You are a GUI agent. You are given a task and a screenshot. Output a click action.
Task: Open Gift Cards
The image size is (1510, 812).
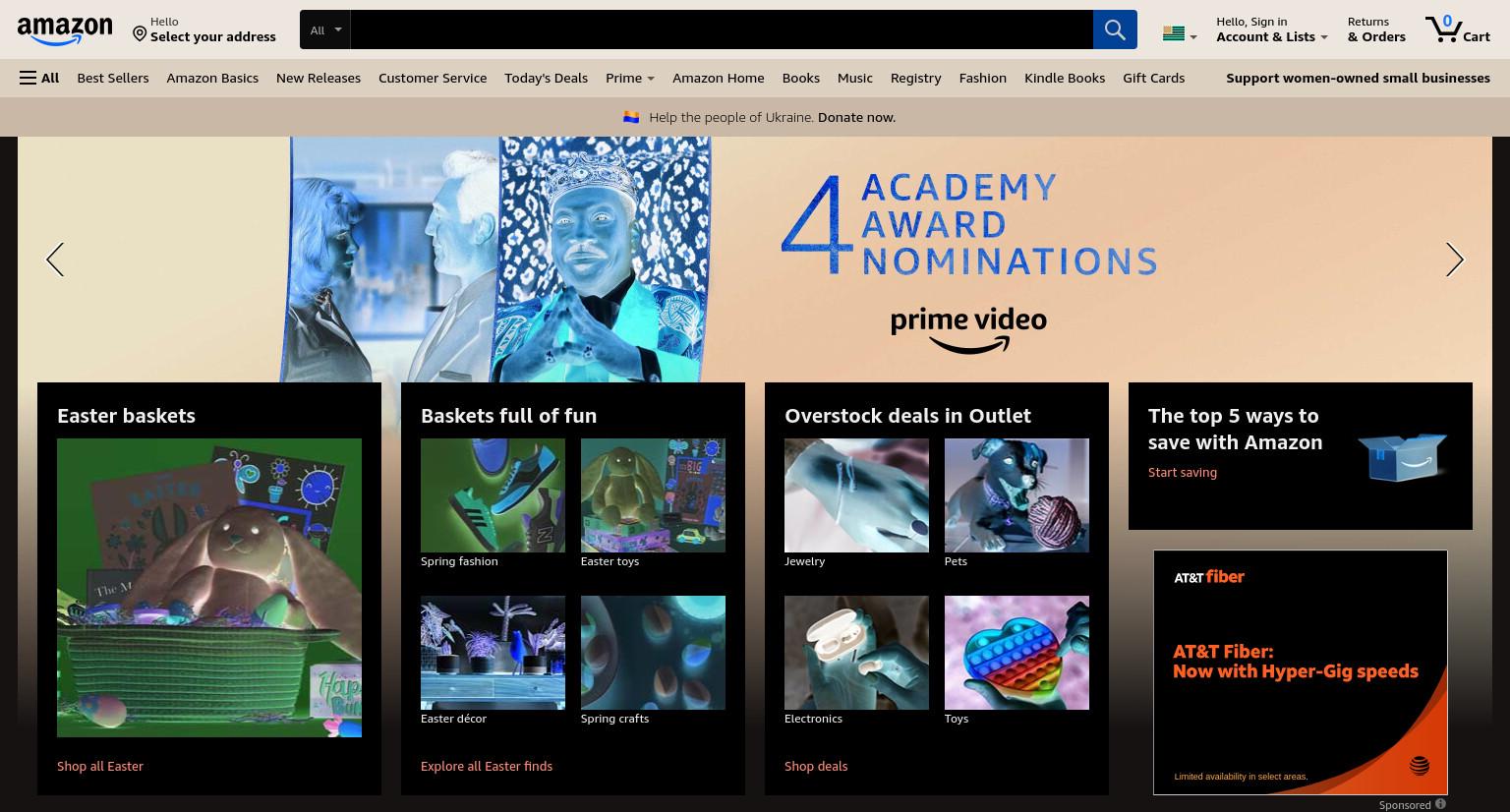[x=1154, y=78]
